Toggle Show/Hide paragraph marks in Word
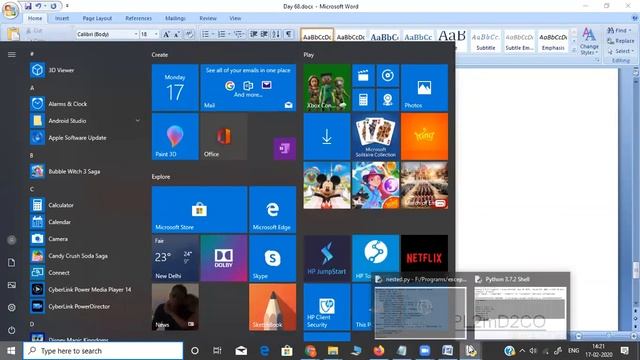 pos(289,34)
